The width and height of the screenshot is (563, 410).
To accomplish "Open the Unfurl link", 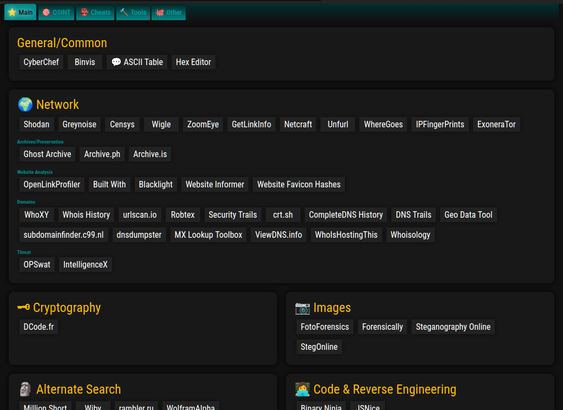I will (338, 124).
